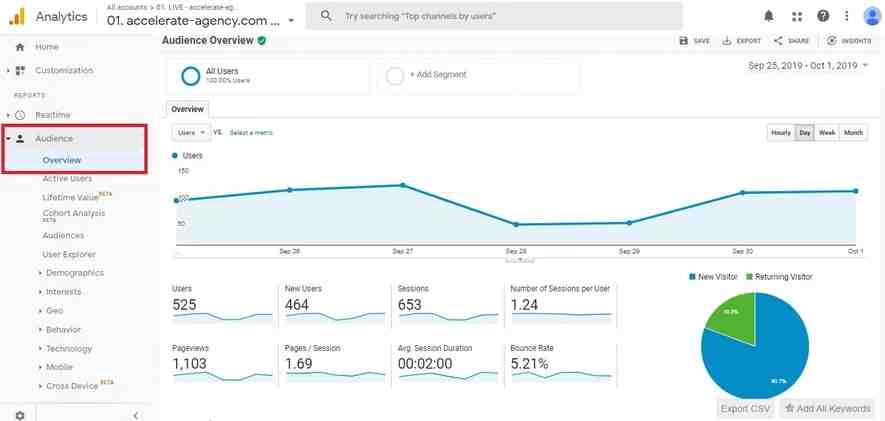
Task: Select the Overview tab
Action: (187, 109)
